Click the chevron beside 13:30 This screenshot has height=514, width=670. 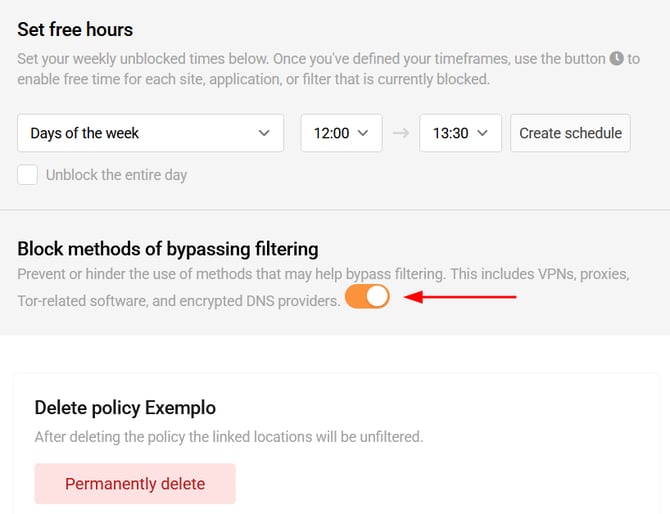(483, 133)
